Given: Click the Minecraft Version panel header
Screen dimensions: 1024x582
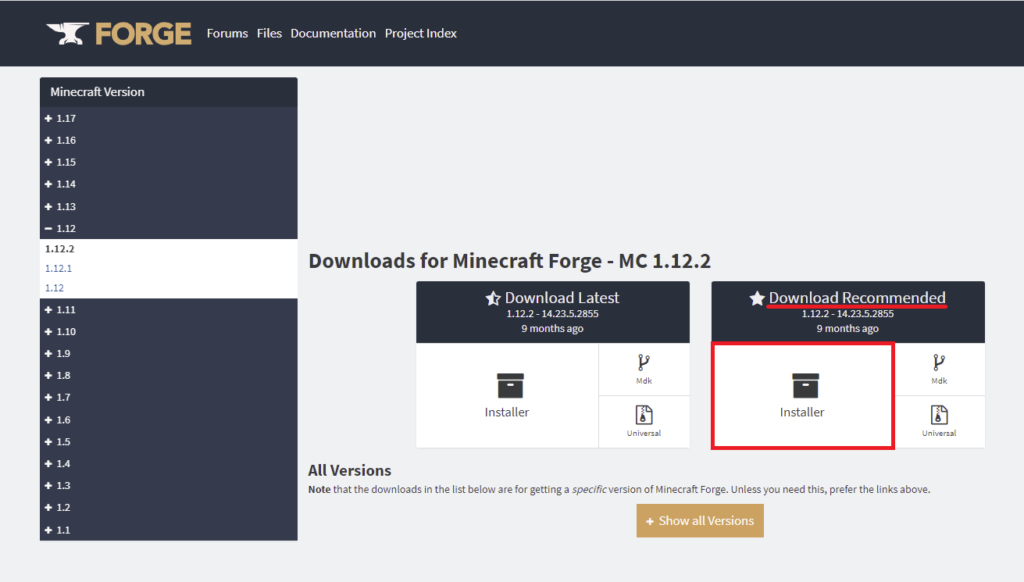Looking at the screenshot, I should coord(168,92).
